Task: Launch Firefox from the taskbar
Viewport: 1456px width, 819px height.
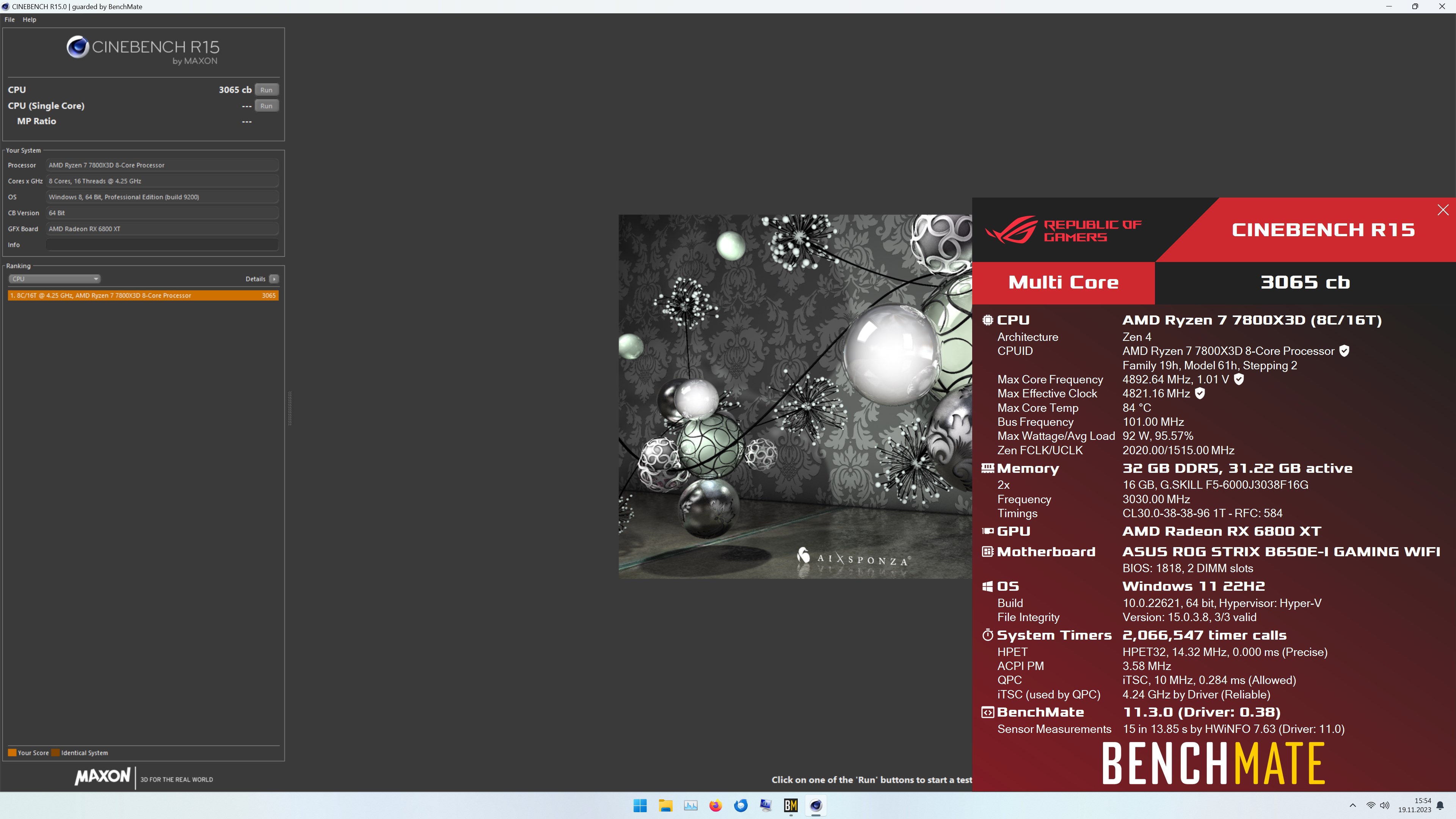Action: point(715,805)
